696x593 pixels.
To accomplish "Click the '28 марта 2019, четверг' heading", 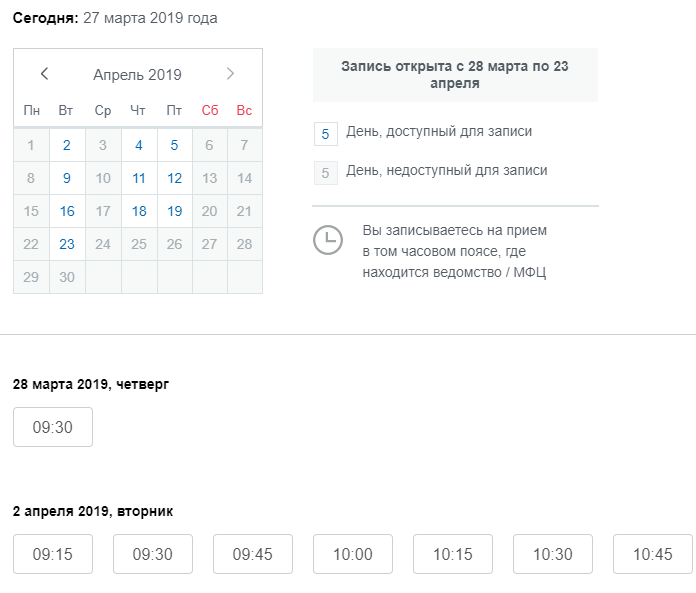I will (x=91, y=384).
